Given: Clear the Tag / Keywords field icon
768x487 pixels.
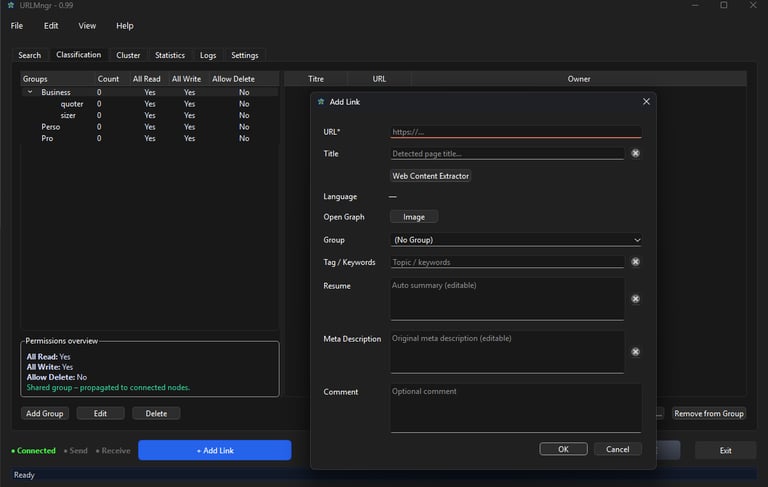Looking at the screenshot, I should coord(635,262).
